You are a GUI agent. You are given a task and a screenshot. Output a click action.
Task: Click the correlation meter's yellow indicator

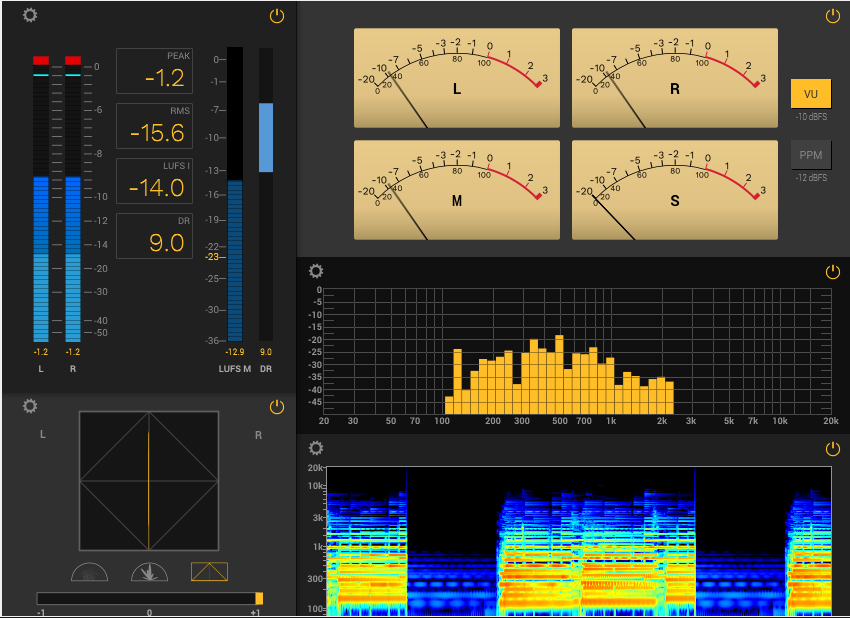[259, 598]
